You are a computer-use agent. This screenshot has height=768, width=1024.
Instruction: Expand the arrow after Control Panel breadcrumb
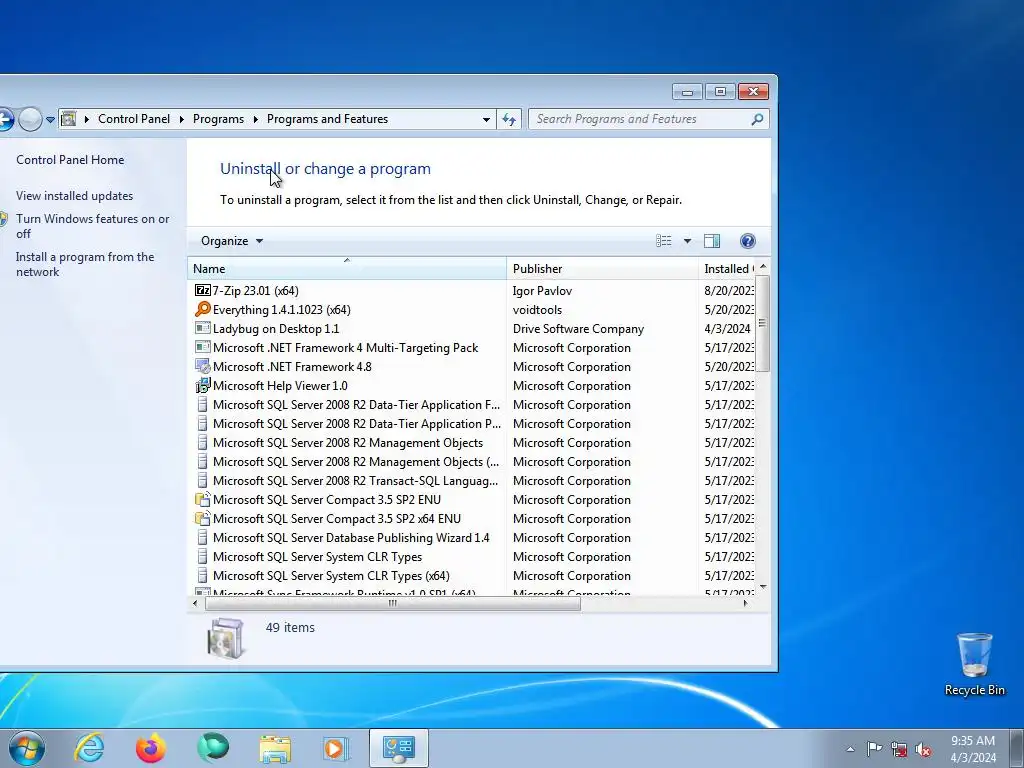(181, 119)
